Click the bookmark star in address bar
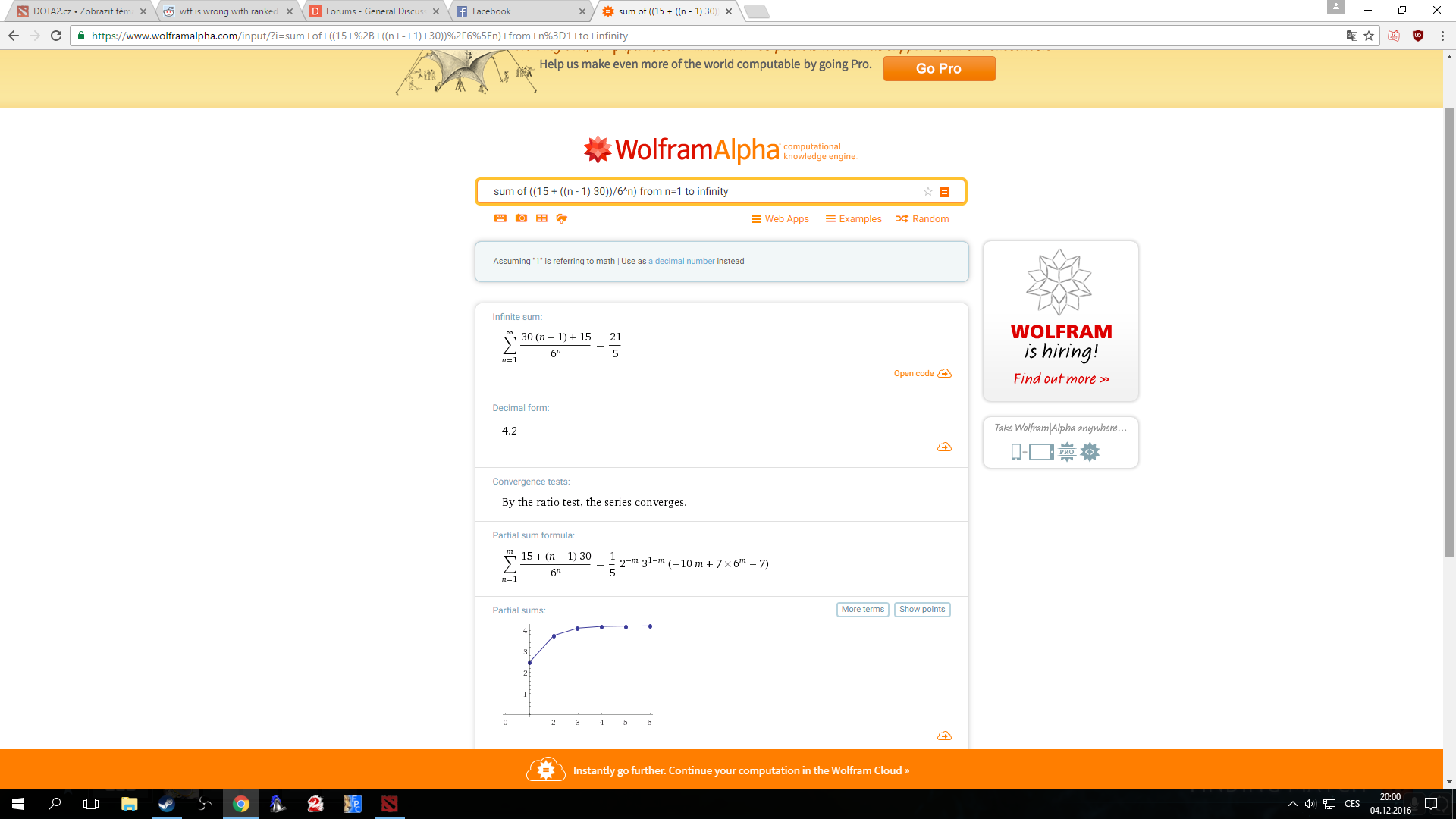 click(x=1369, y=36)
